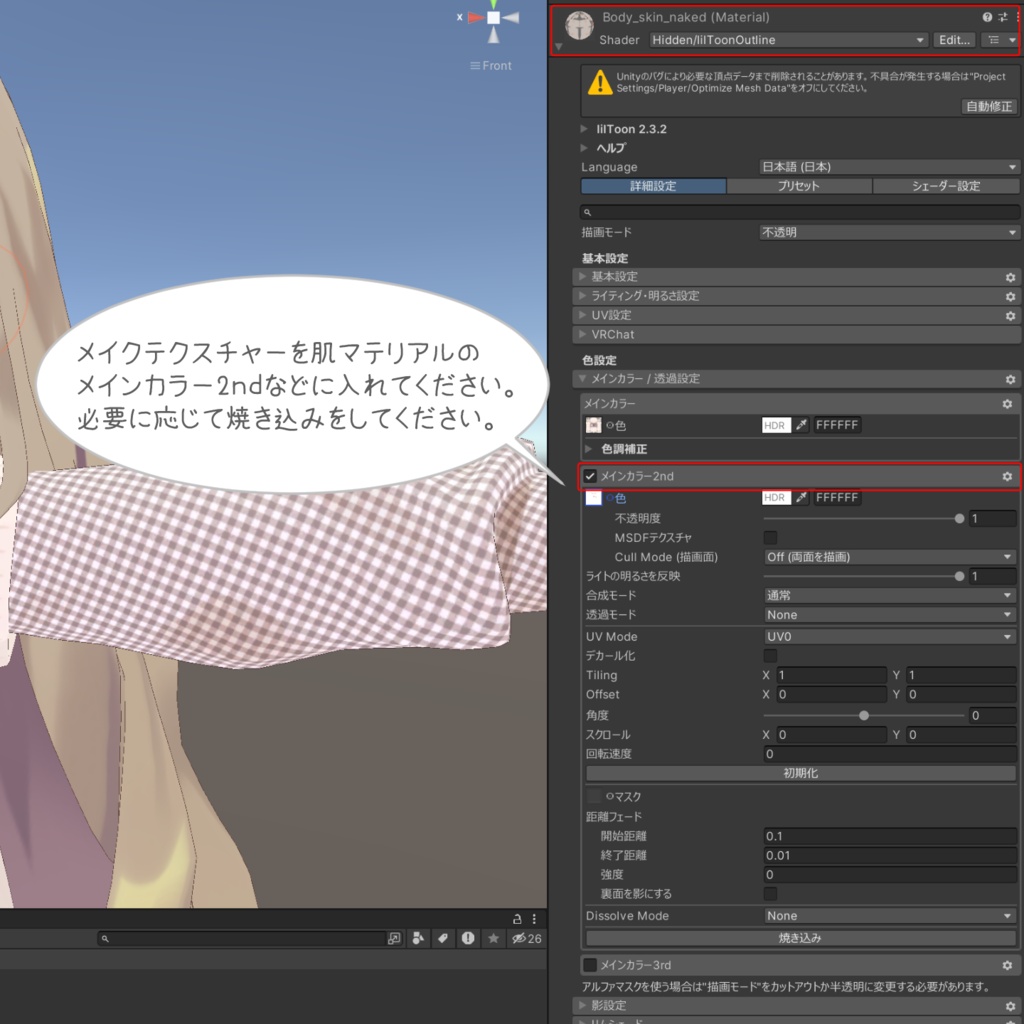Expand the ヘルプ foldout
Image resolution: width=1024 pixels, height=1024 pixels.
(584, 148)
